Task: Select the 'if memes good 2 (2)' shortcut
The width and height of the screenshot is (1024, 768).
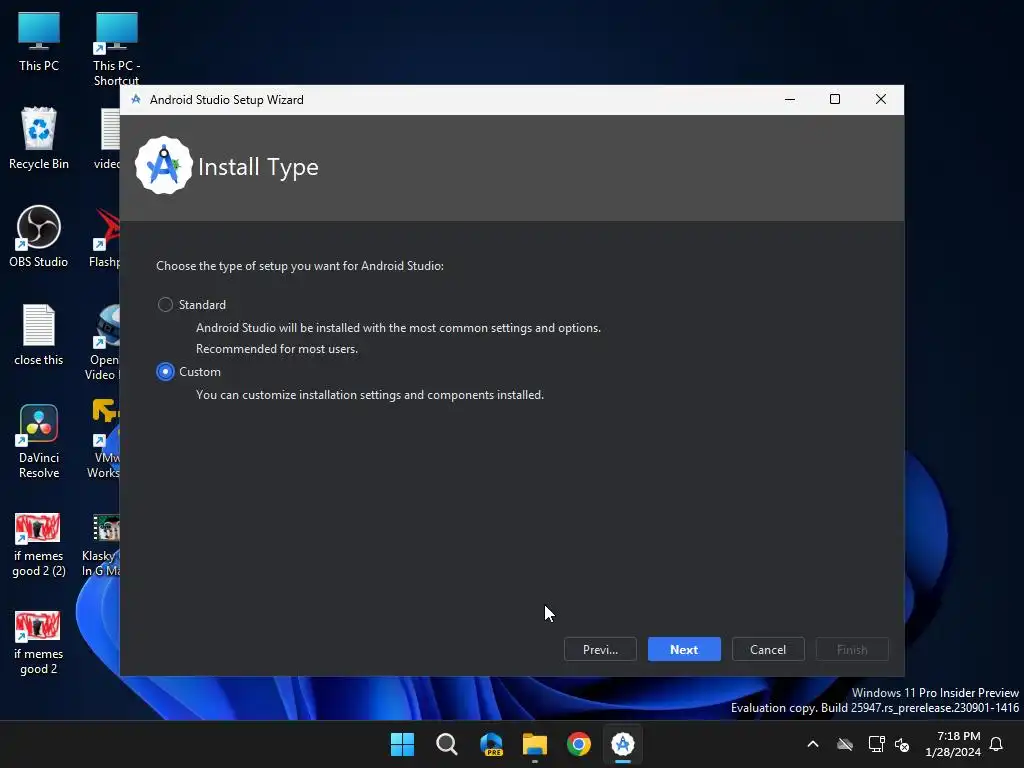Action: [x=39, y=545]
